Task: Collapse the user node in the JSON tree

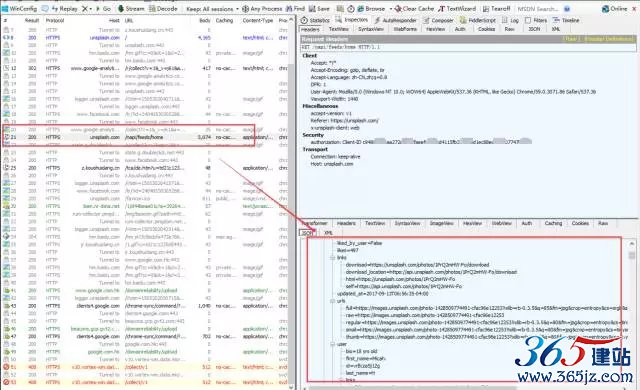Action: [x=332, y=344]
